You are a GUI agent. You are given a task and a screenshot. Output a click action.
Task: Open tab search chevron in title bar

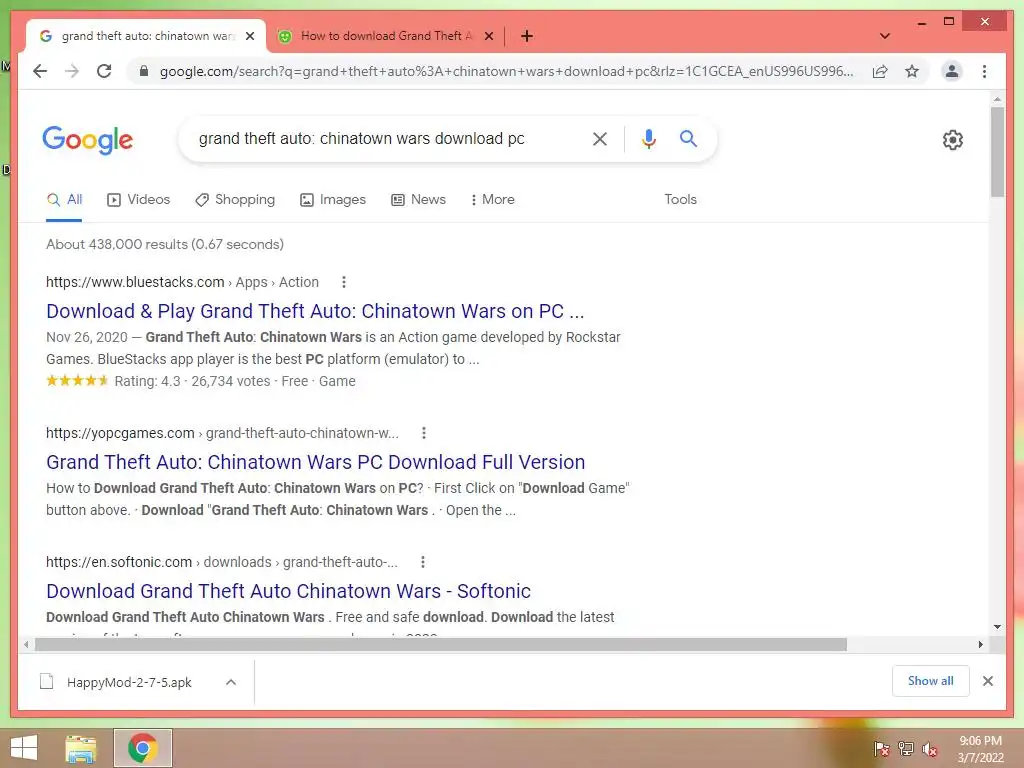pos(885,36)
